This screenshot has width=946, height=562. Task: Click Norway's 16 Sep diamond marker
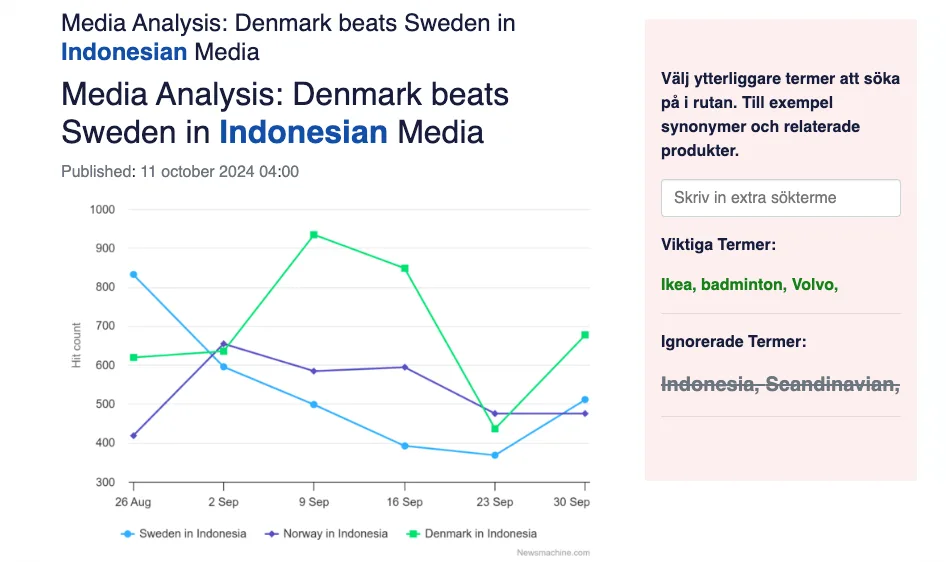[x=404, y=367]
